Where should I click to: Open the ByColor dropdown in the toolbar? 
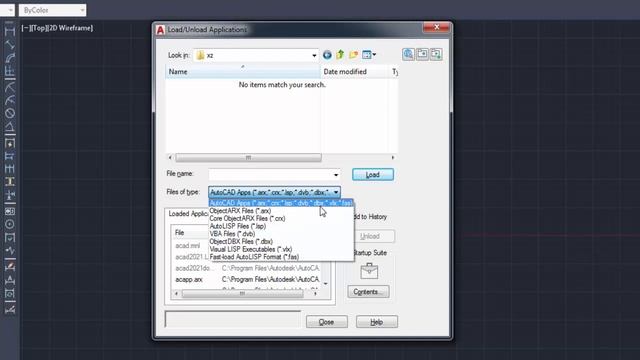[x=82, y=10]
